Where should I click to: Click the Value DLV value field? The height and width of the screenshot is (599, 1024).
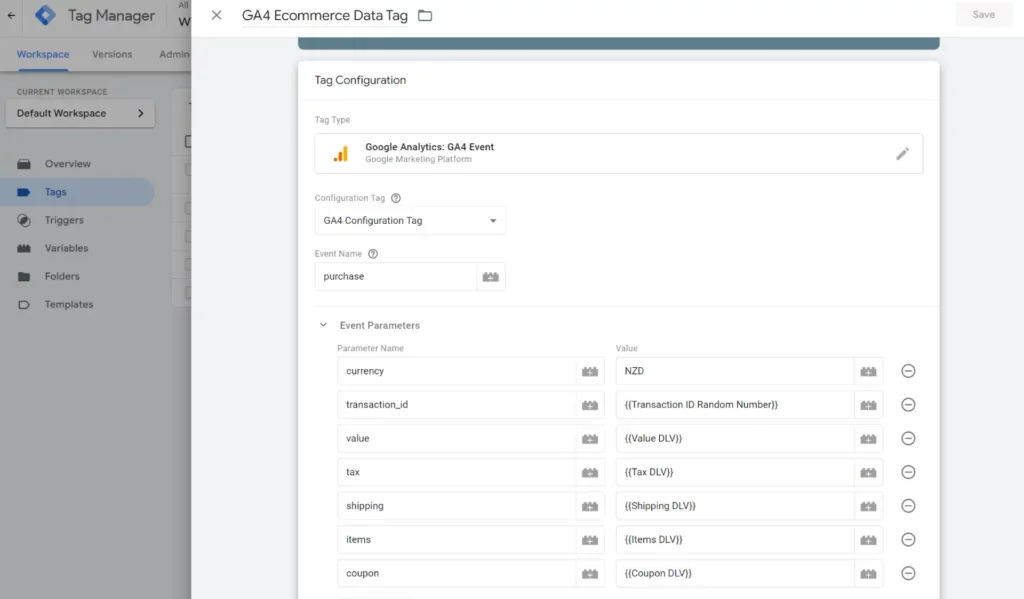pyautogui.click(x=735, y=438)
